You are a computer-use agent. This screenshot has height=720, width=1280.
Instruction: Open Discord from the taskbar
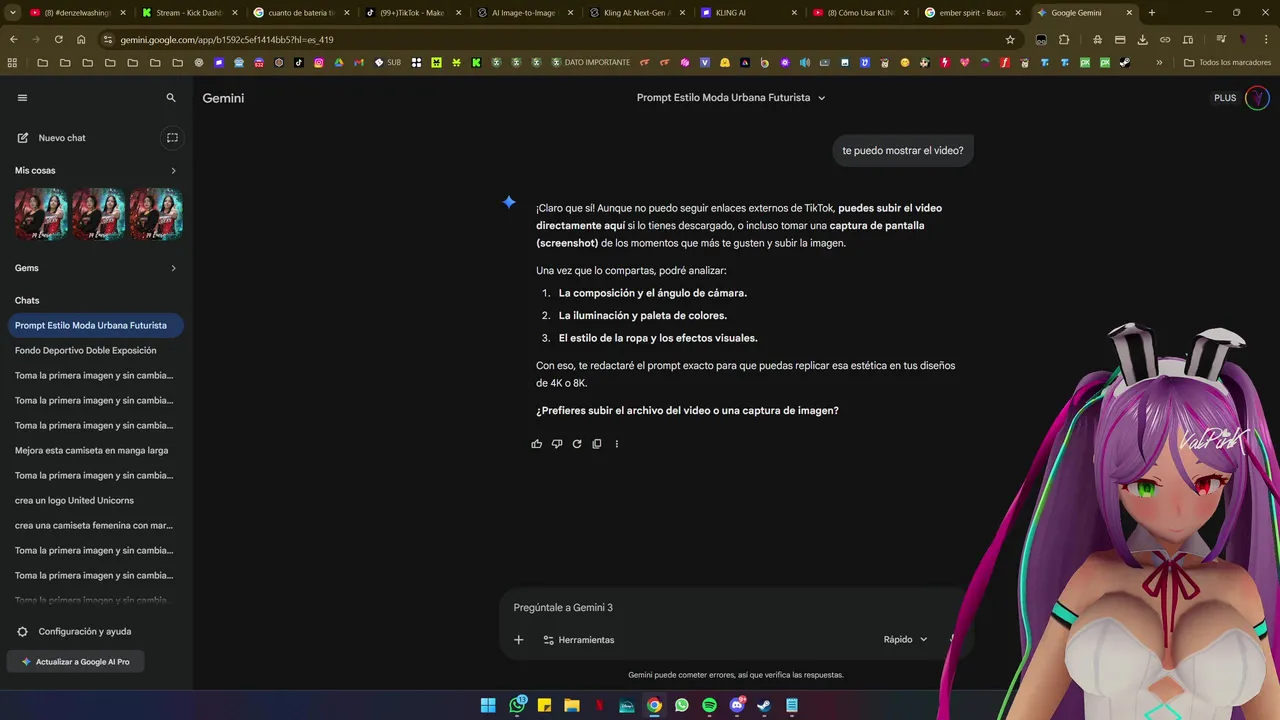tap(737, 705)
